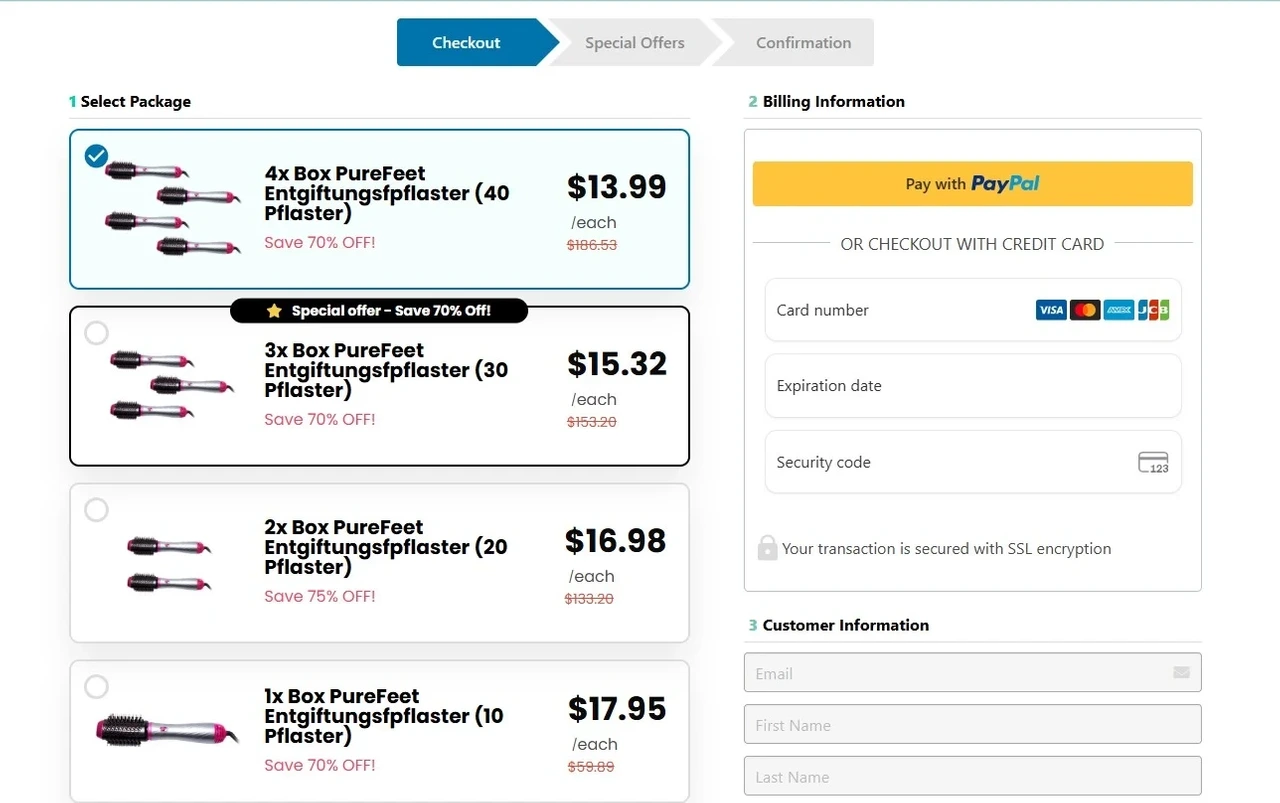Click the JCB card icon
The width and height of the screenshot is (1280, 803).
(x=1153, y=310)
